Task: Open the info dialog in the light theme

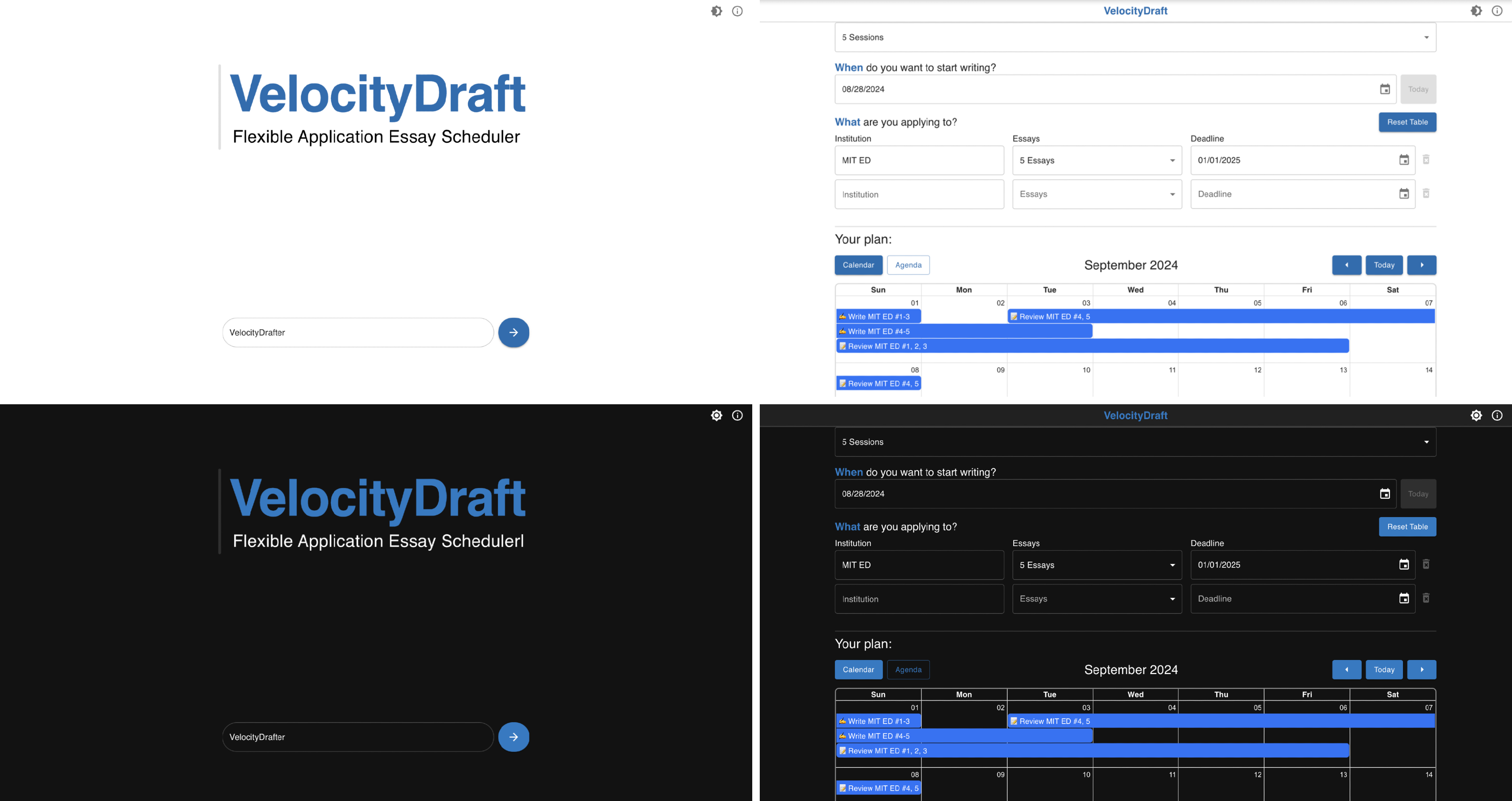Action: point(737,11)
